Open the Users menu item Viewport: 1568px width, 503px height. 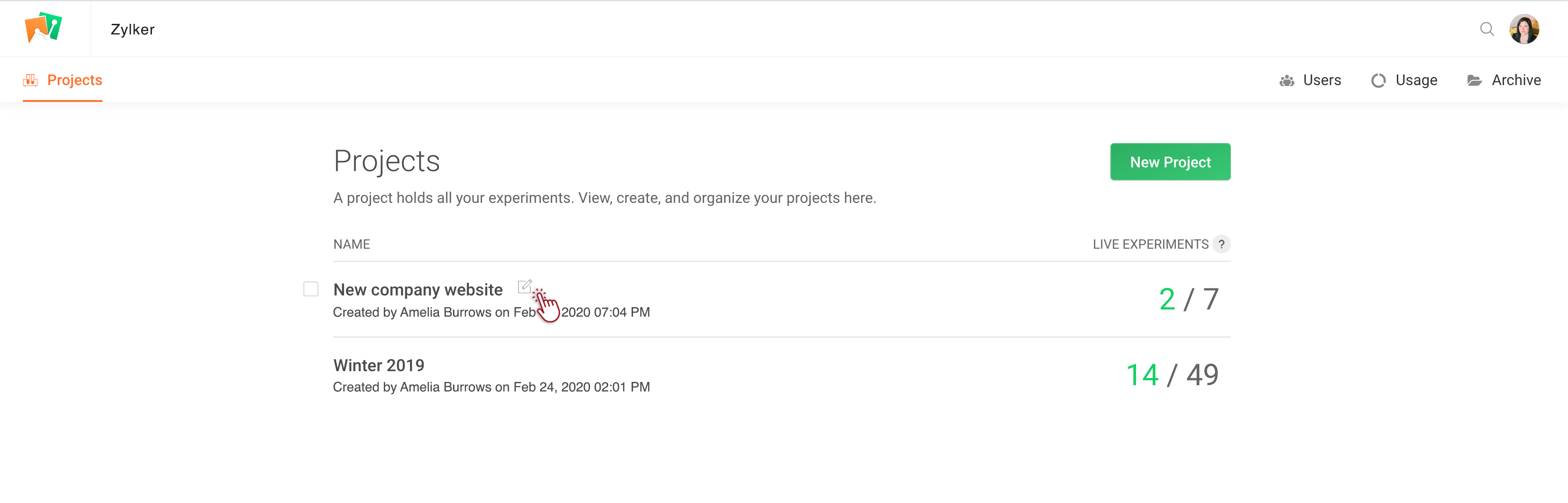(1322, 80)
